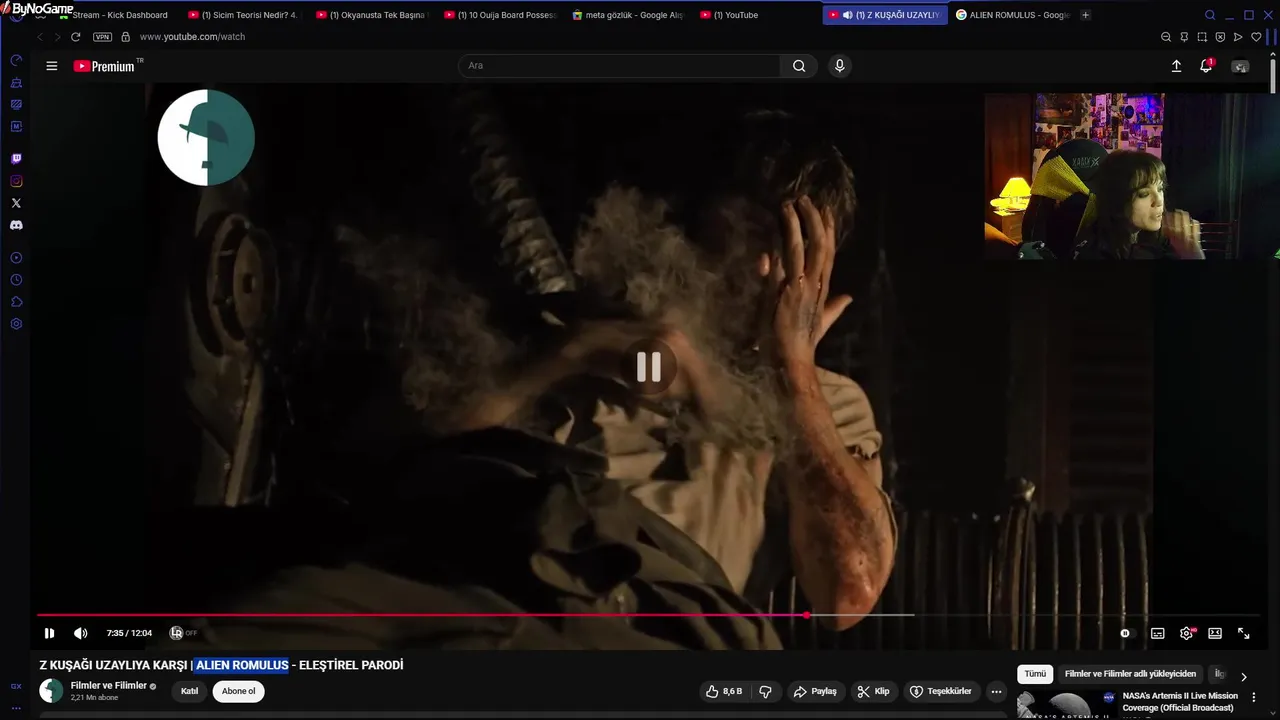The height and width of the screenshot is (720, 1280).
Task: Toggle subtitles/closed captions button
Action: 1158,633
